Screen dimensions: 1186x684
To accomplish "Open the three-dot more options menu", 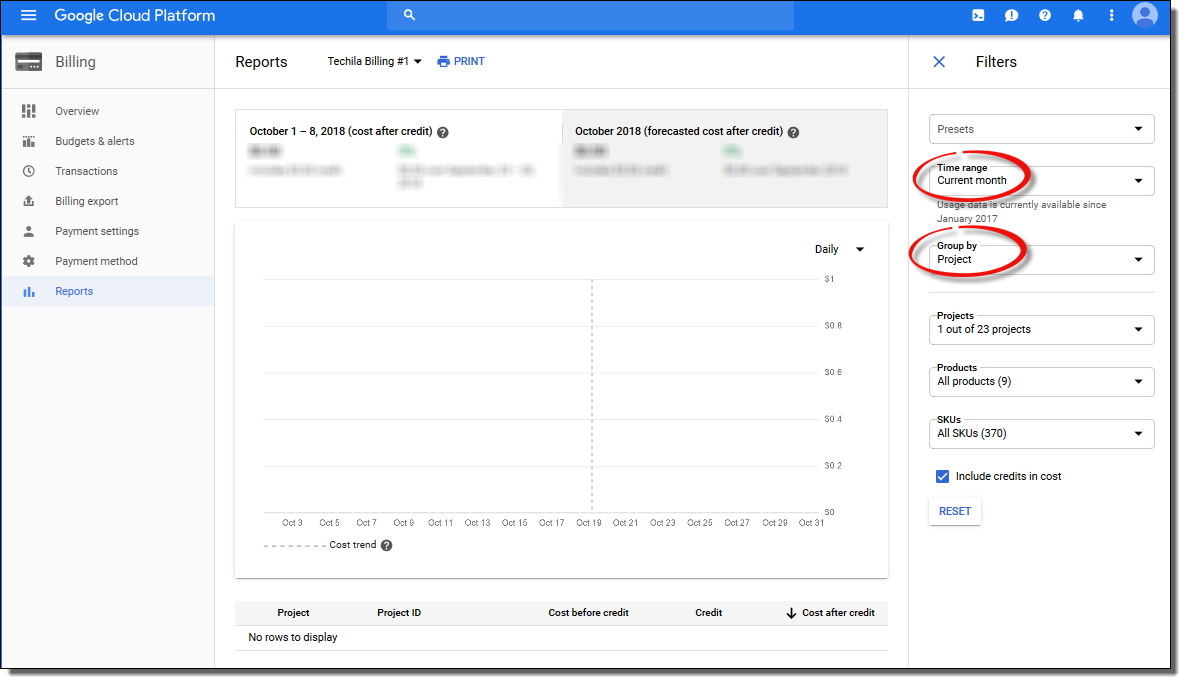I will click(1111, 16).
